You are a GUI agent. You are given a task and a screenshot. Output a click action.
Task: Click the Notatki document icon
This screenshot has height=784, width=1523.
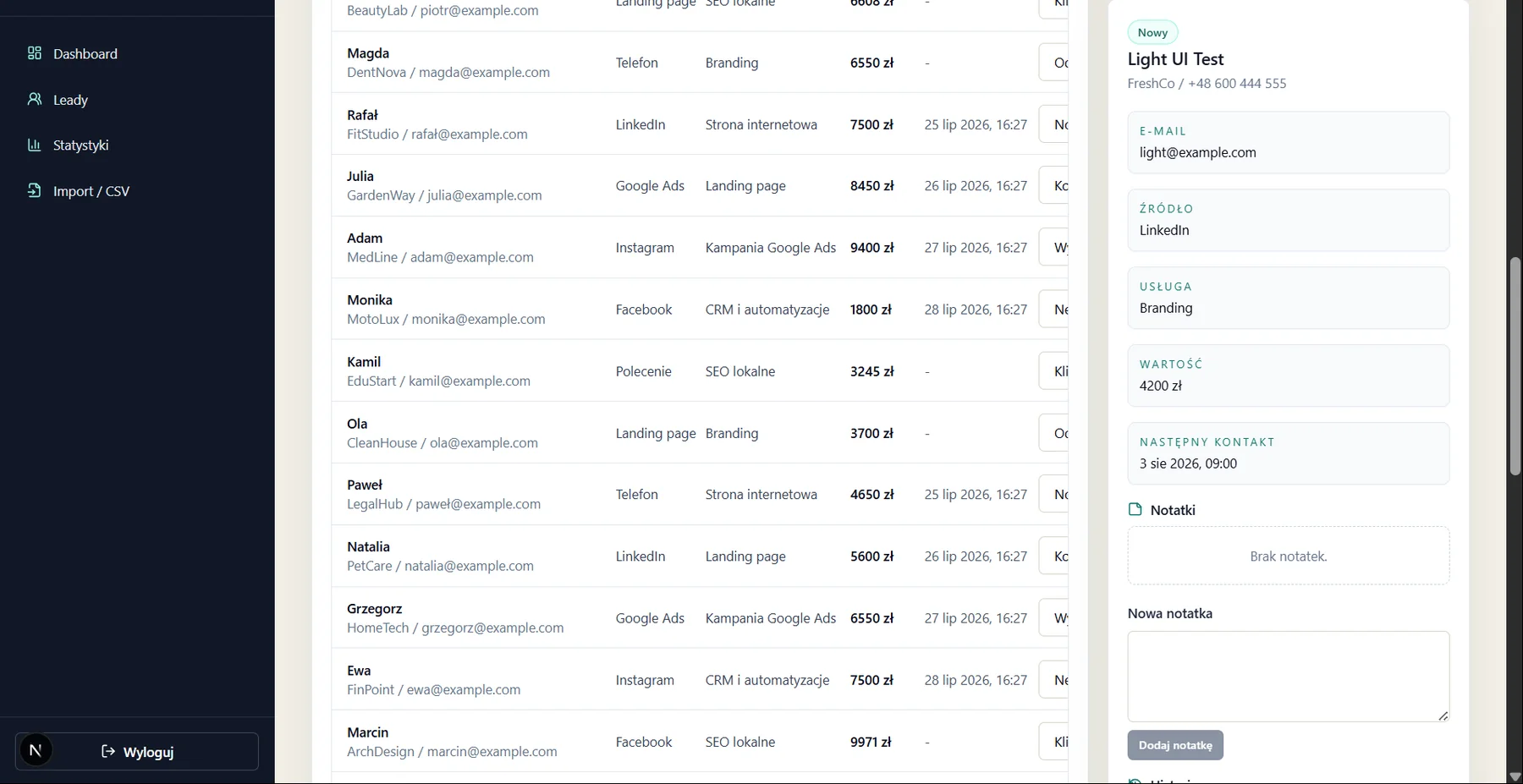(x=1135, y=509)
